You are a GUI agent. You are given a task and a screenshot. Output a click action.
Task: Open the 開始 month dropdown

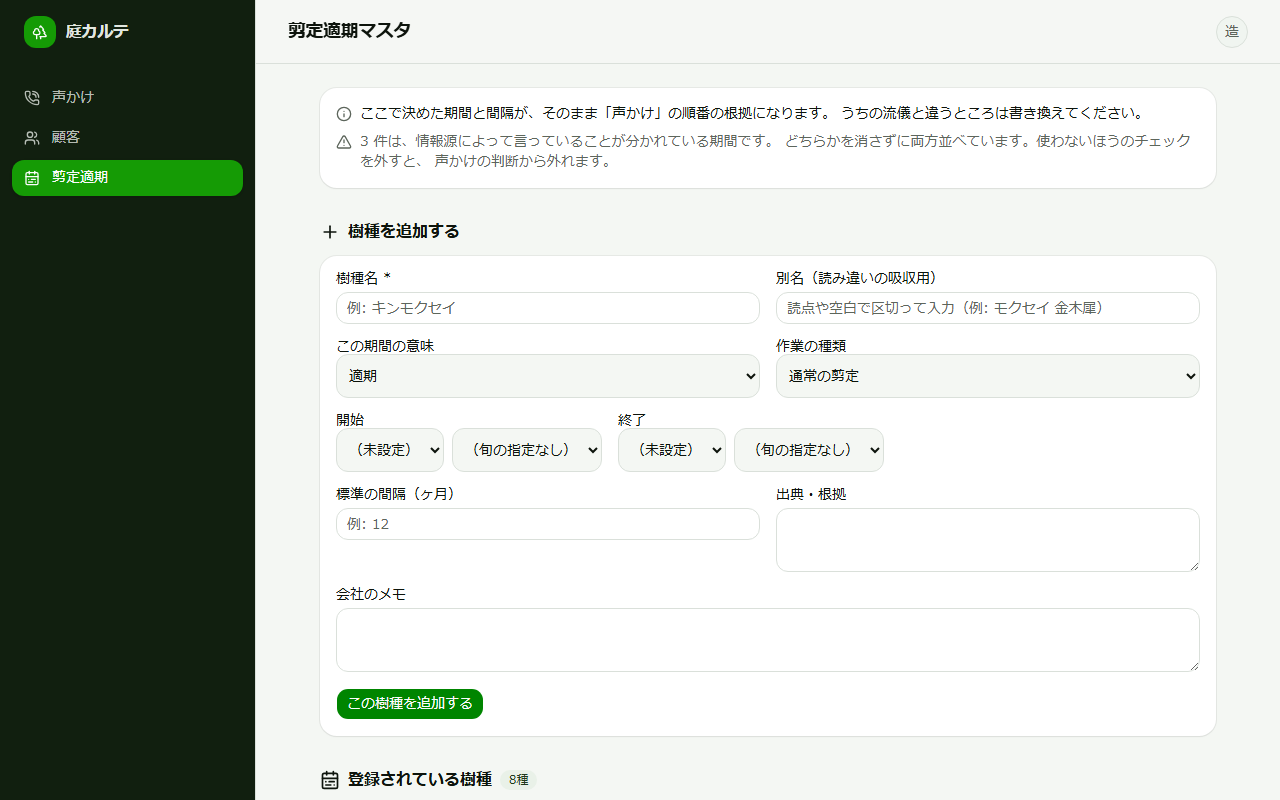click(x=390, y=450)
